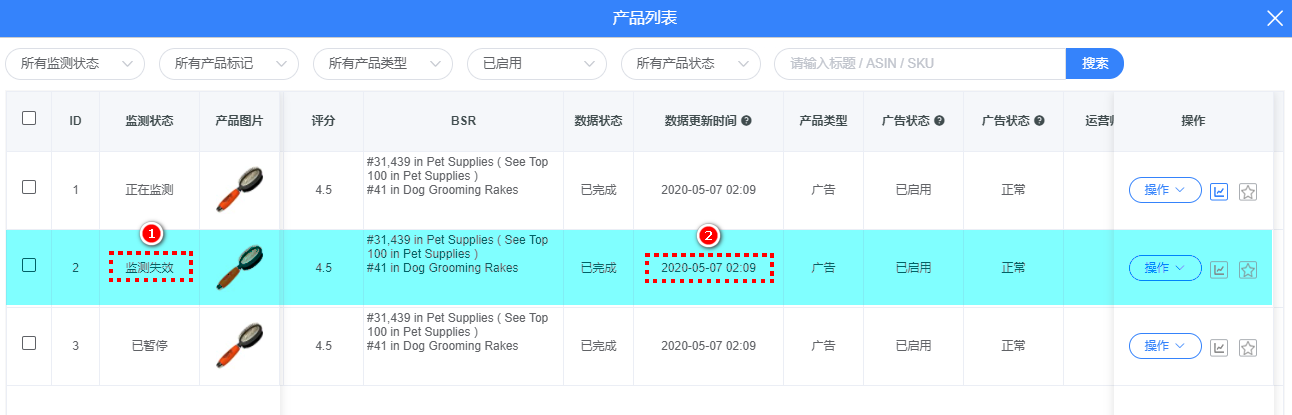Focus the 标题 / ASIN / SKU search field

pyautogui.click(x=920, y=64)
